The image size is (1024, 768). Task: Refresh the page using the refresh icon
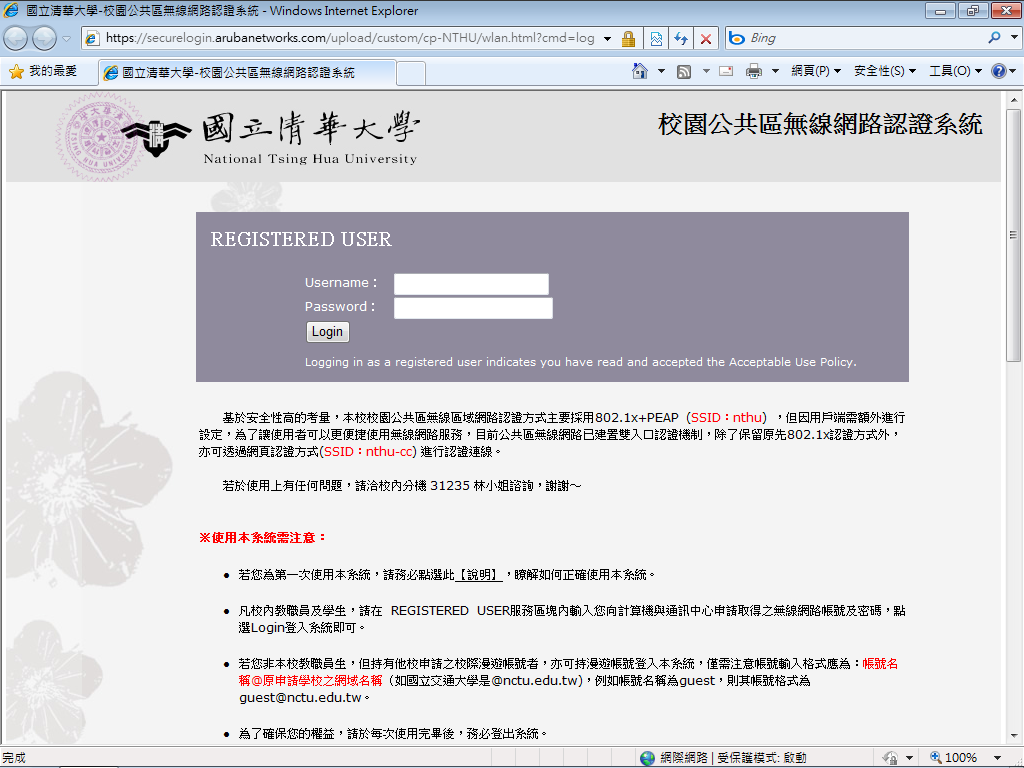(x=681, y=39)
